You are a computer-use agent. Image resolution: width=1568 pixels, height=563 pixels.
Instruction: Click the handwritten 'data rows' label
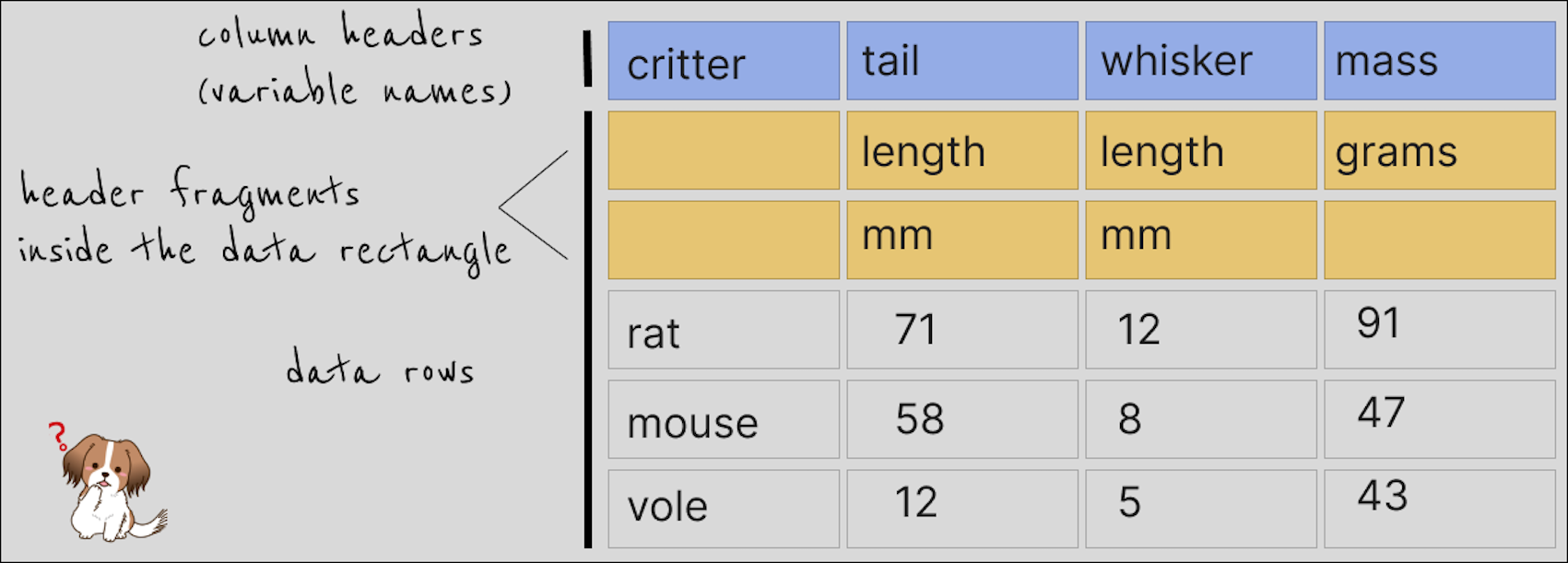(380, 368)
